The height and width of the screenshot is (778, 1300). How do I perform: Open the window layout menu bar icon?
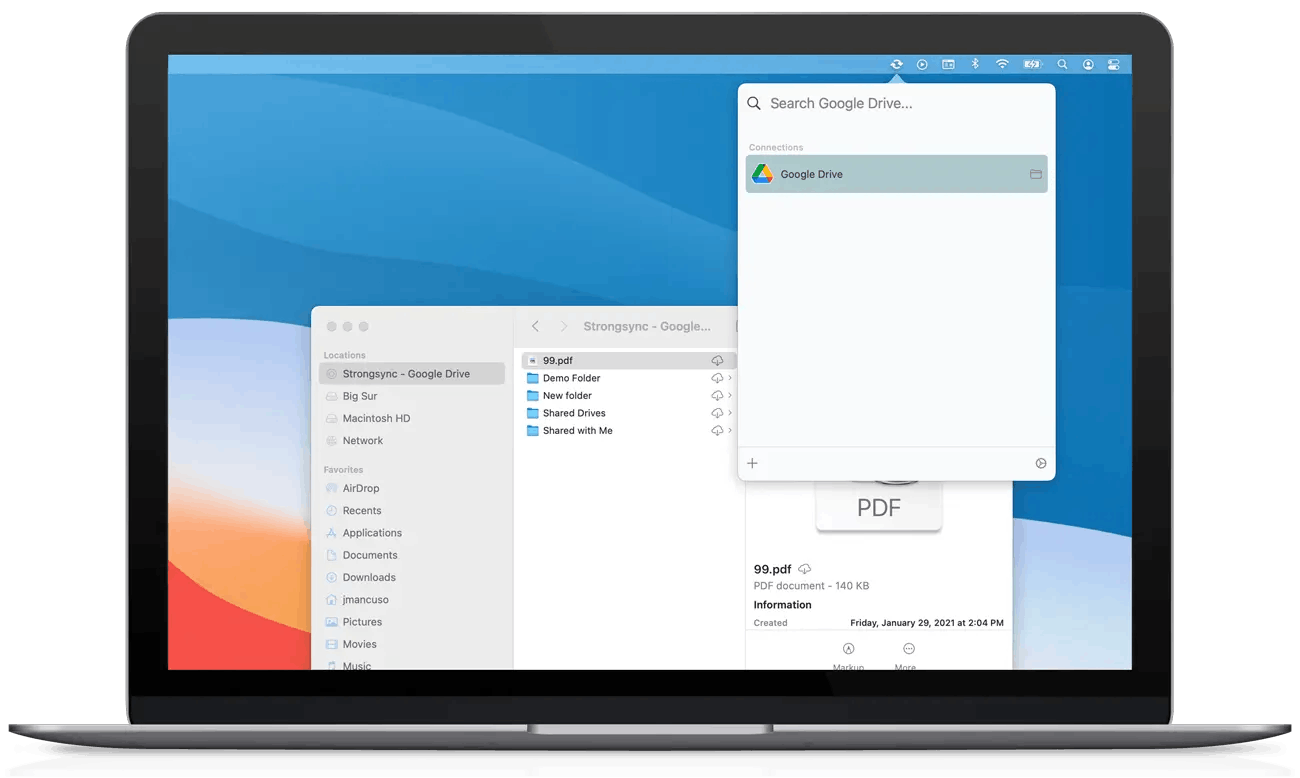pos(948,64)
